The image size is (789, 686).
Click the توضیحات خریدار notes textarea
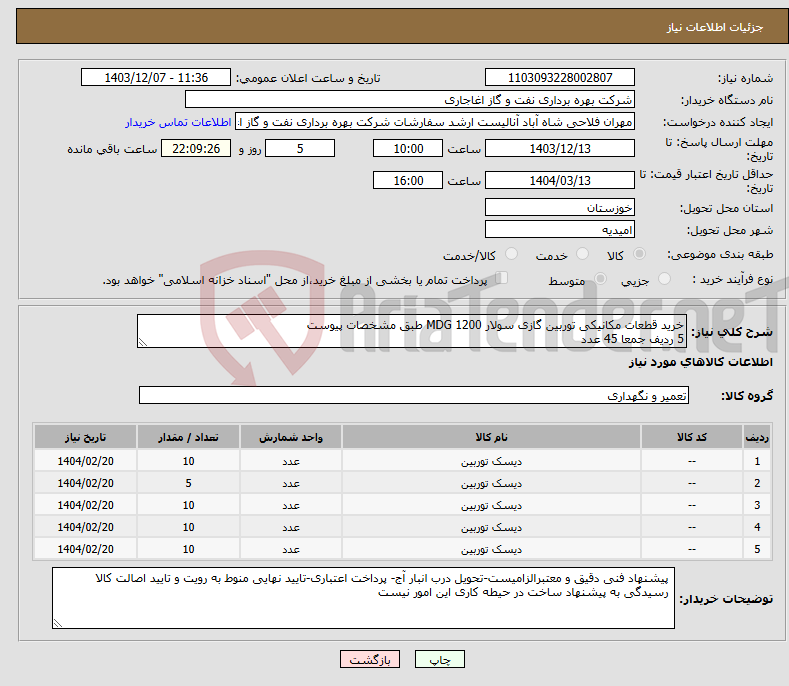[363, 598]
